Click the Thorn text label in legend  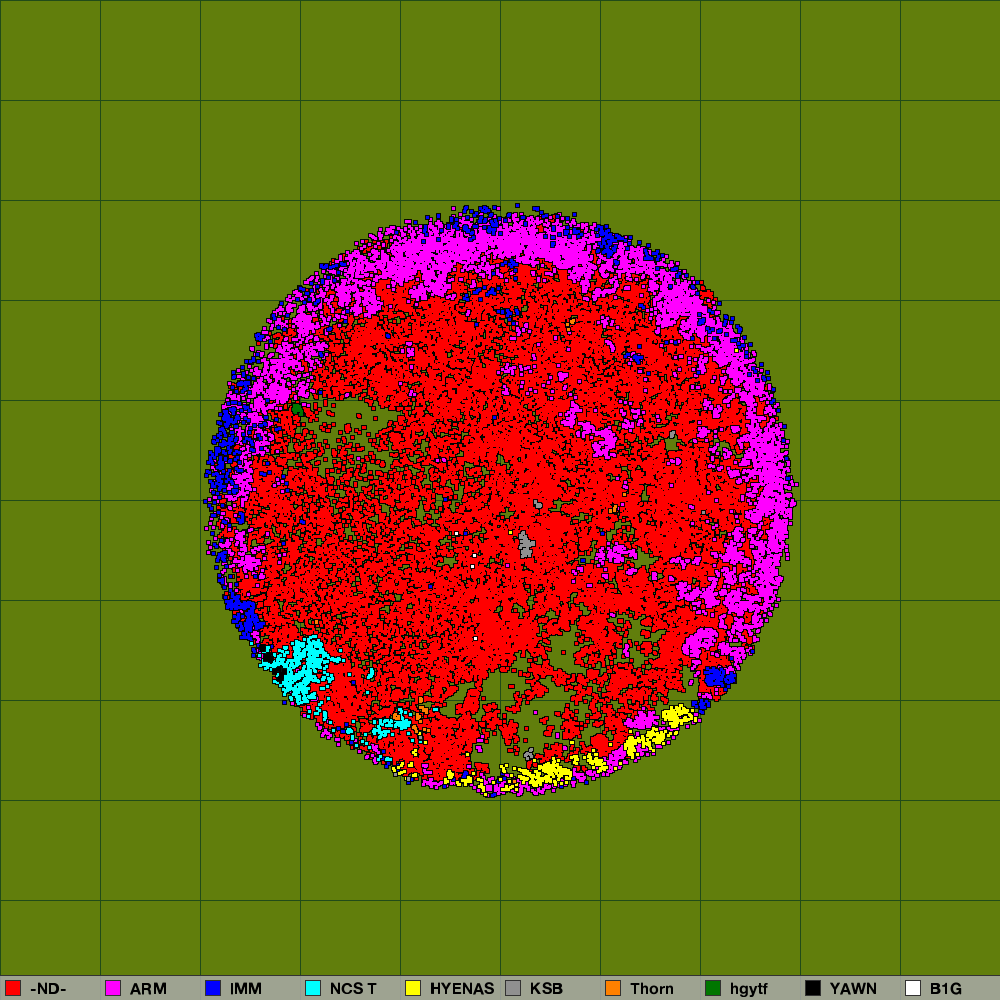[x=651, y=989]
